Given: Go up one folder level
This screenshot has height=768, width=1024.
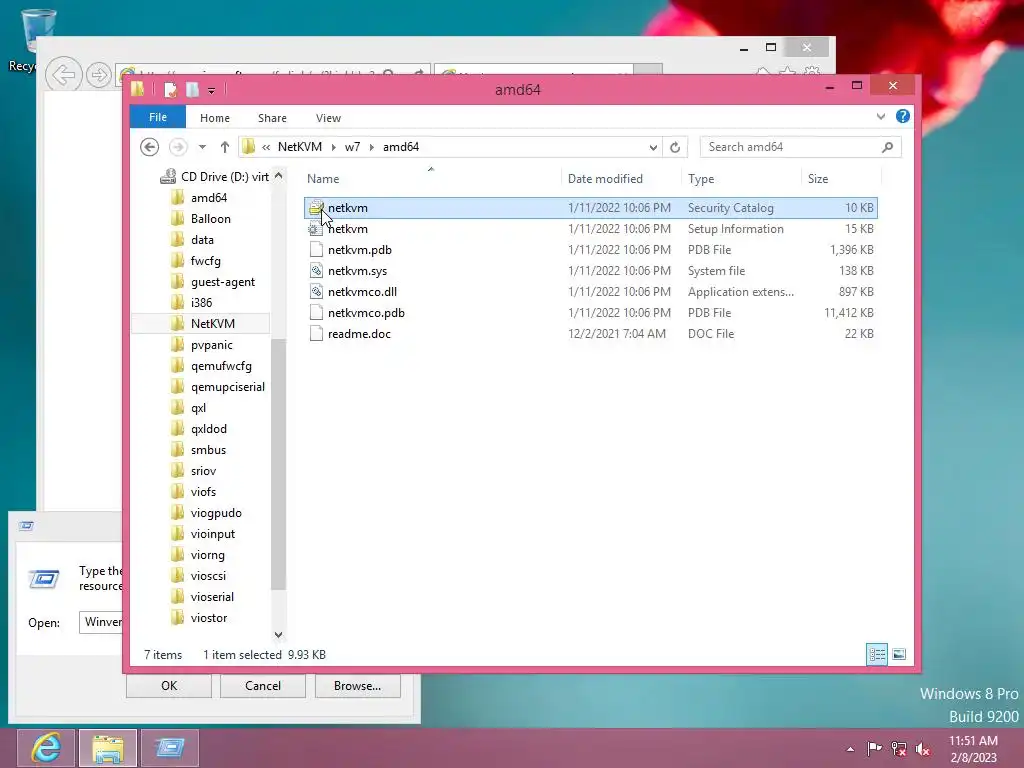Looking at the screenshot, I should (x=225, y=147).
